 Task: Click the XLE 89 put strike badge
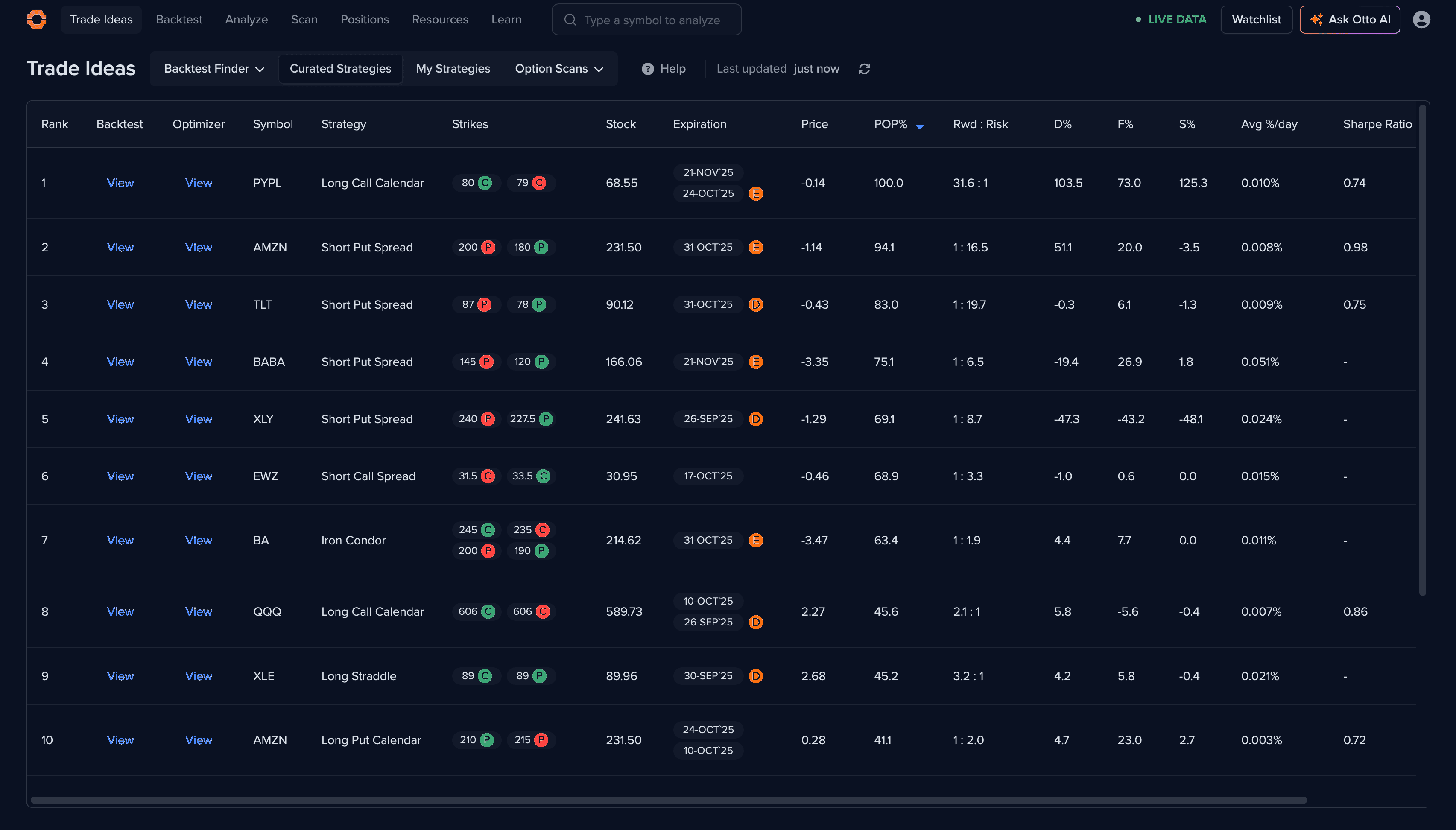[x=531, y=676]
